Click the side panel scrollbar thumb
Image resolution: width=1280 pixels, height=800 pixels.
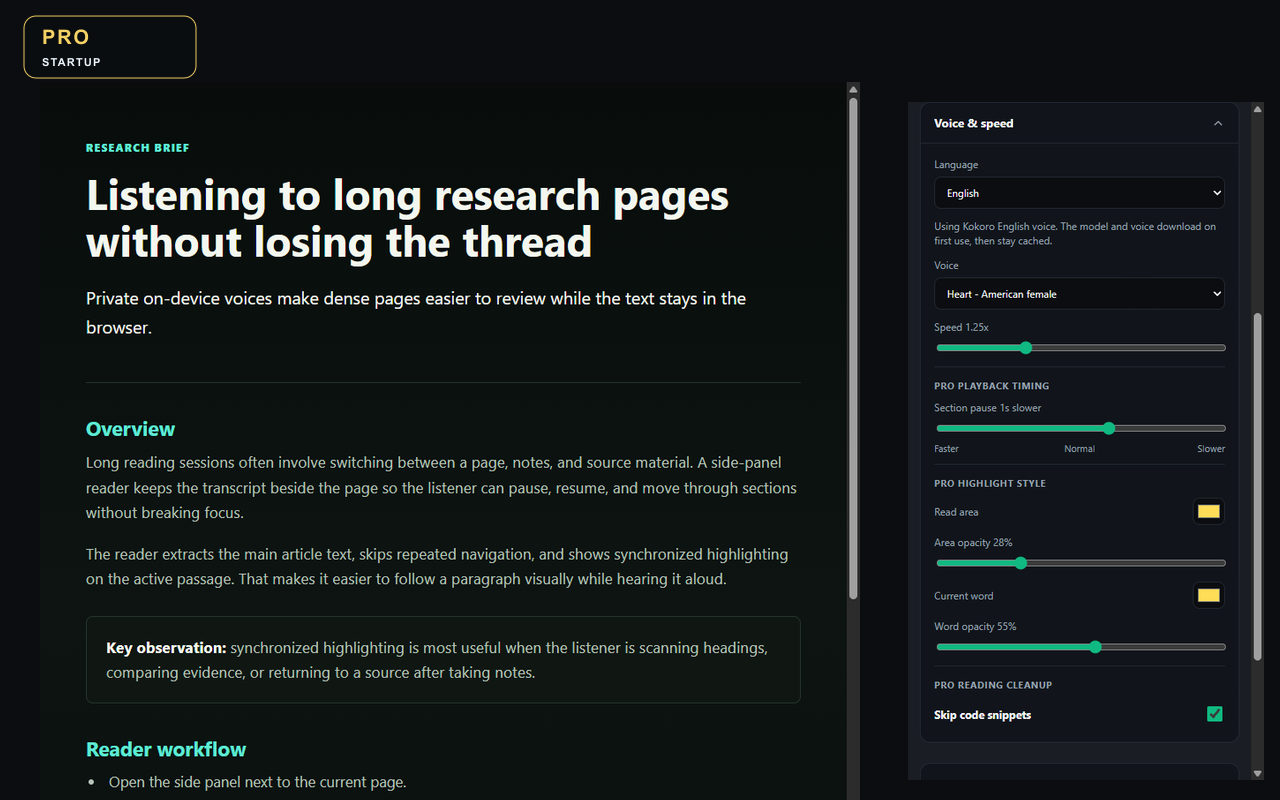pyautogui.click(x=1257, y=486)
